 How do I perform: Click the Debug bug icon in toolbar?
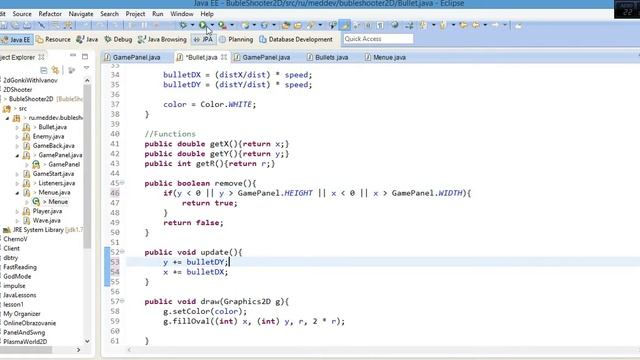pyautogui.click(x=183, y=25)
